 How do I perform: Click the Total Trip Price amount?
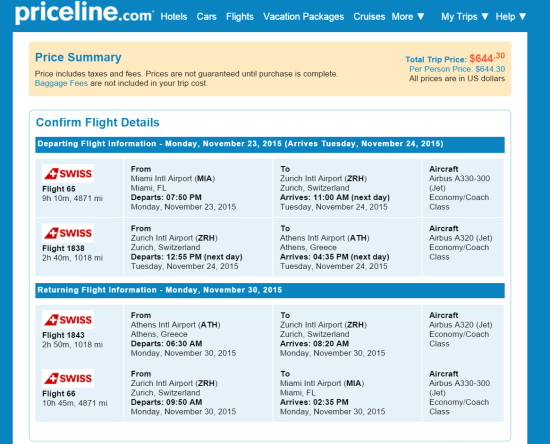click(487, 58)
